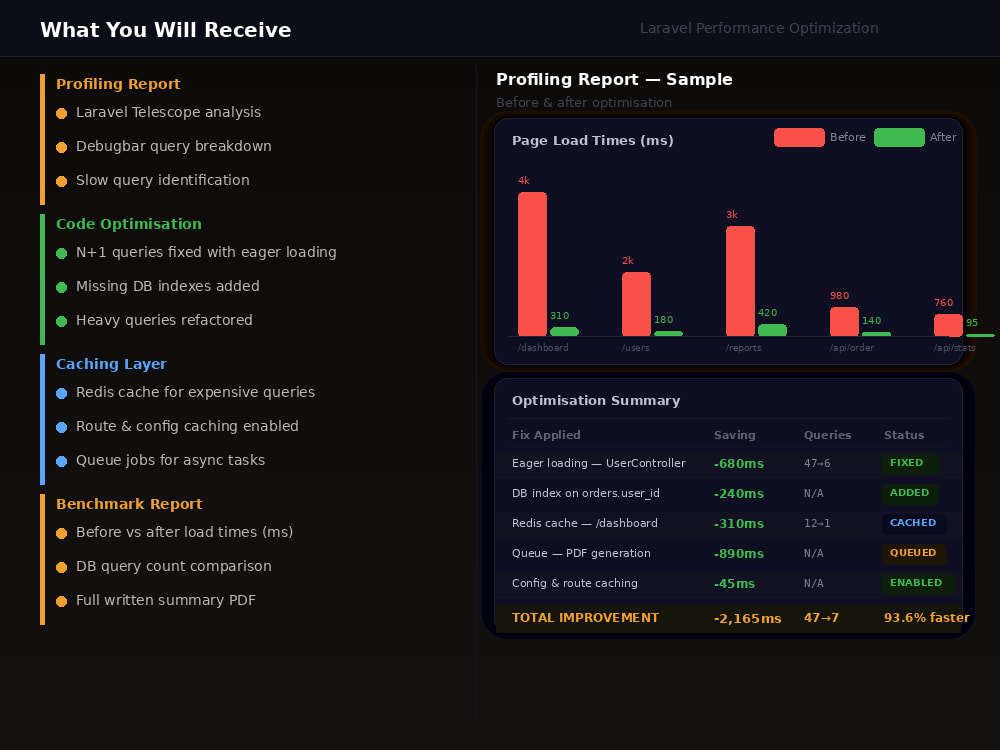
Task: Click the green bullet beside Heavy queries refactored
Action: [61, 321]
